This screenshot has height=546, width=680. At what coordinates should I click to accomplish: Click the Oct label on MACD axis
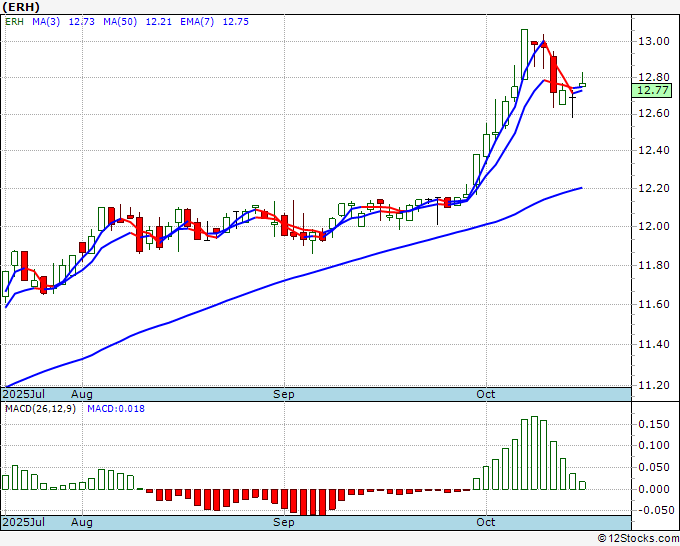[486, 522]
